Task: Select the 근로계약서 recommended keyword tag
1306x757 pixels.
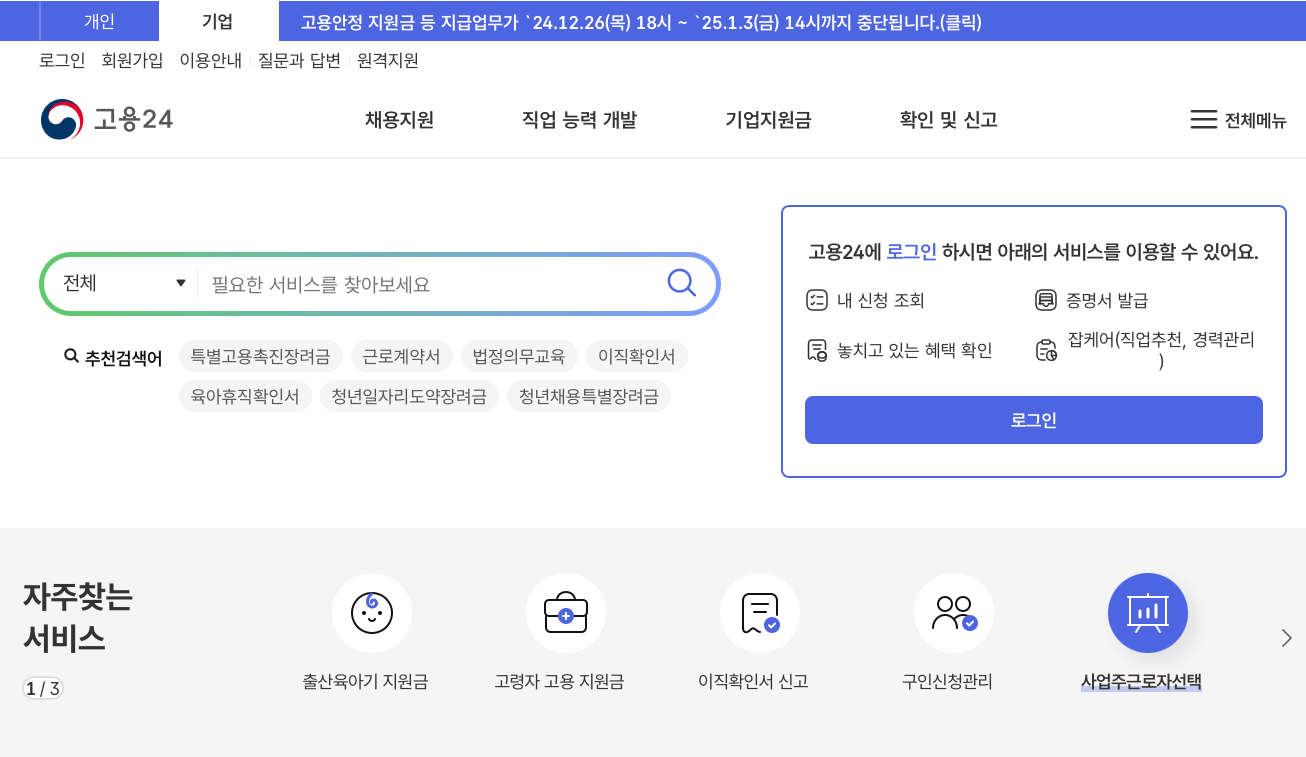Action: click(400, 356)
